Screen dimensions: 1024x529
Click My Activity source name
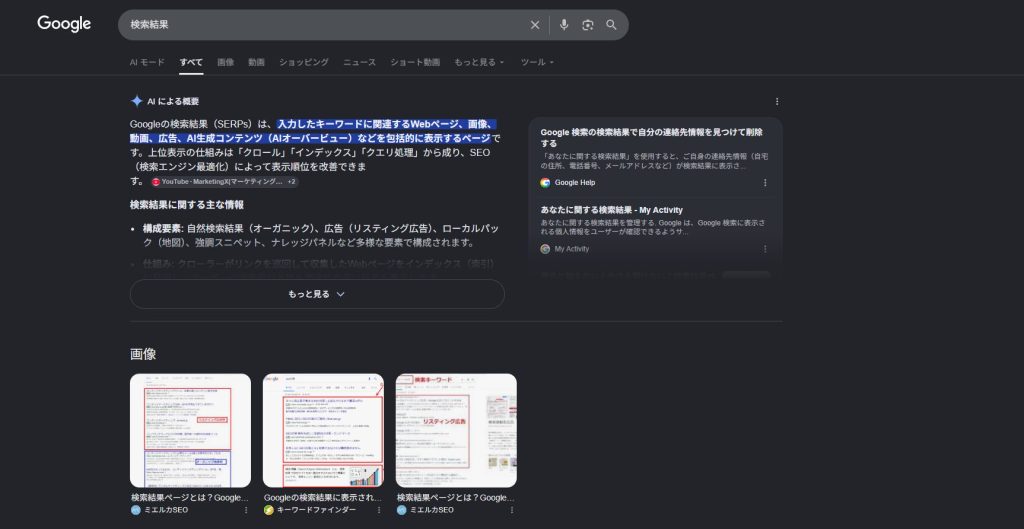[571, 249]
